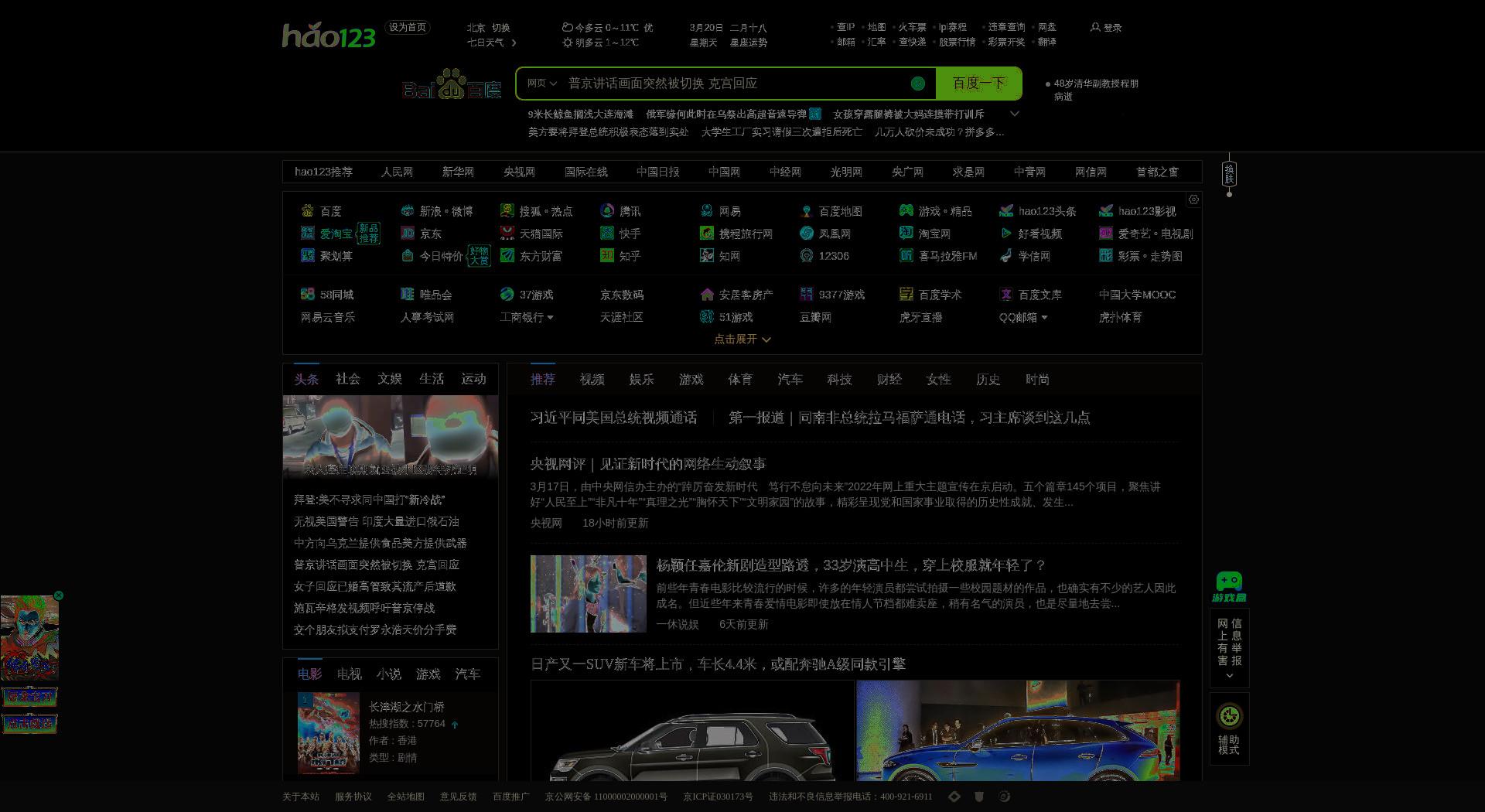Expand the QQ邮箱 dropdown
Screen dimensions: 1485x812
click(x=1043, y=317)
